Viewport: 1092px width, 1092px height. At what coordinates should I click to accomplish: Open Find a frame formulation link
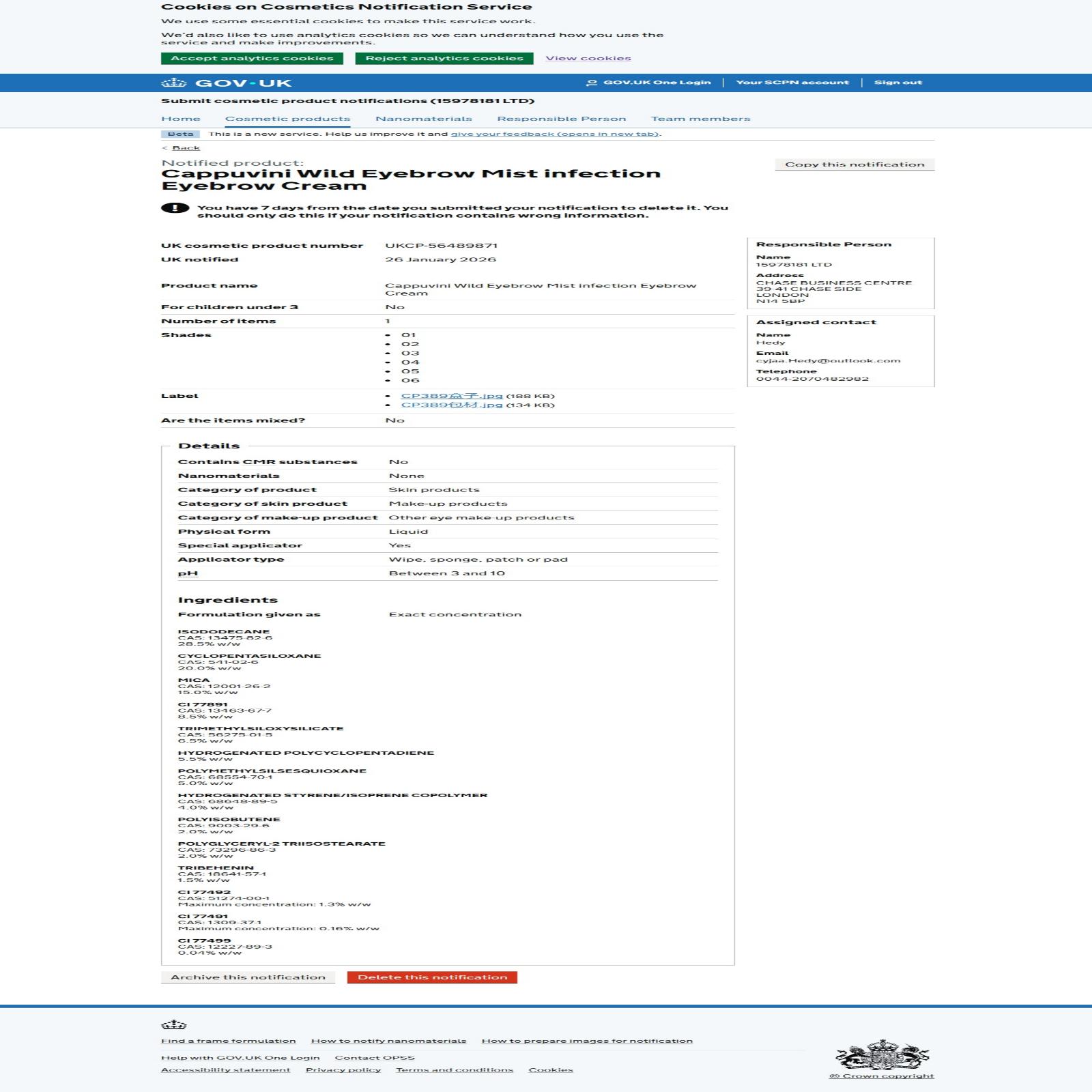228,1041
